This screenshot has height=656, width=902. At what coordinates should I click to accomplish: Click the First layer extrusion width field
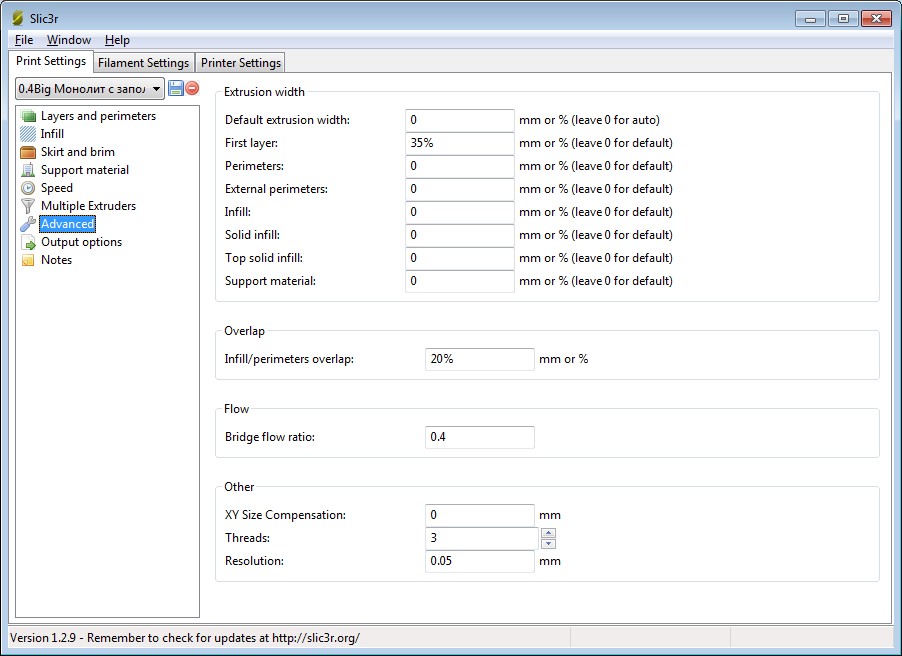pos(459,143)
